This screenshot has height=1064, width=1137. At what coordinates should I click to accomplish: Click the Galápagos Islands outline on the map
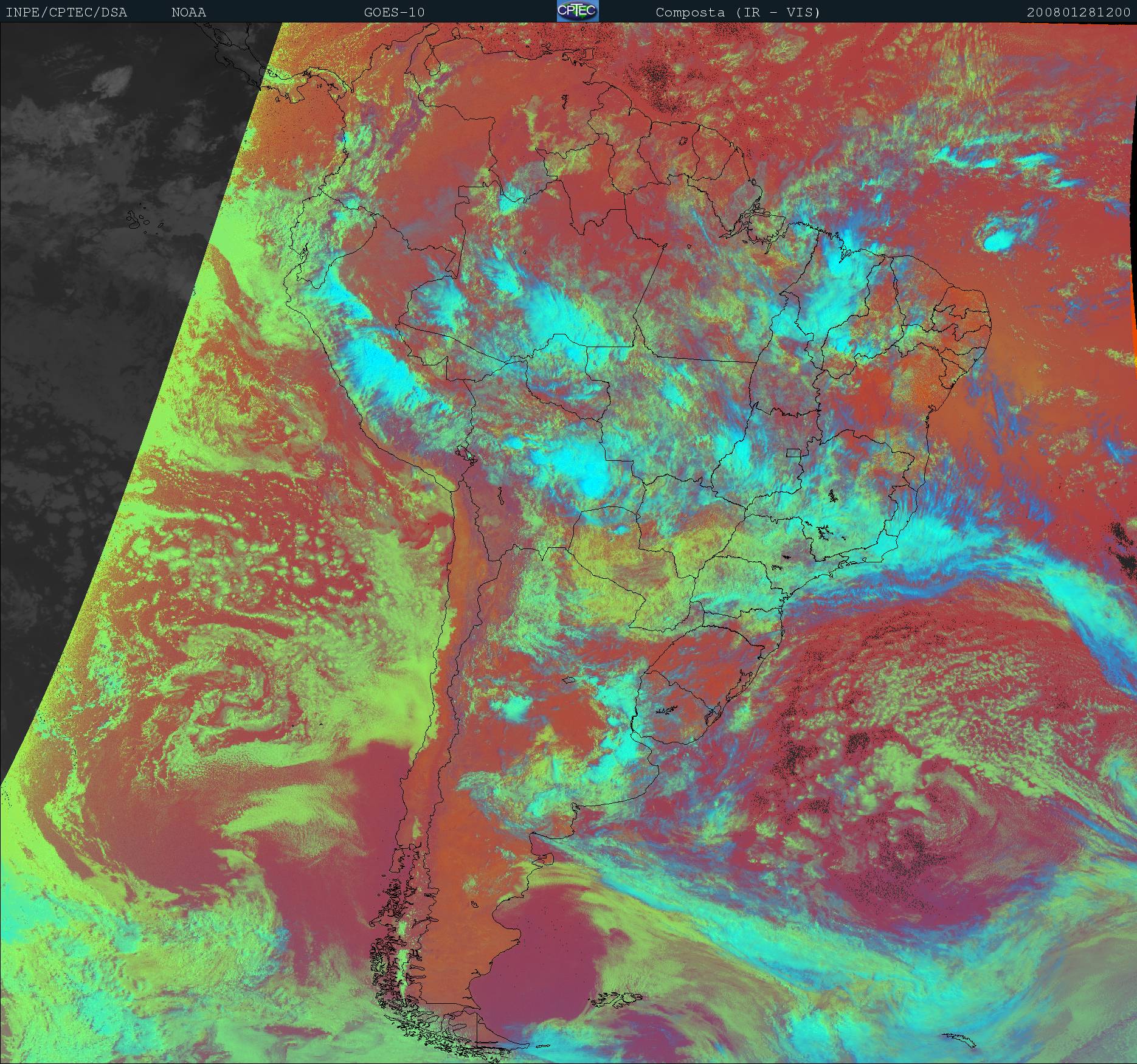coord(139,221)
